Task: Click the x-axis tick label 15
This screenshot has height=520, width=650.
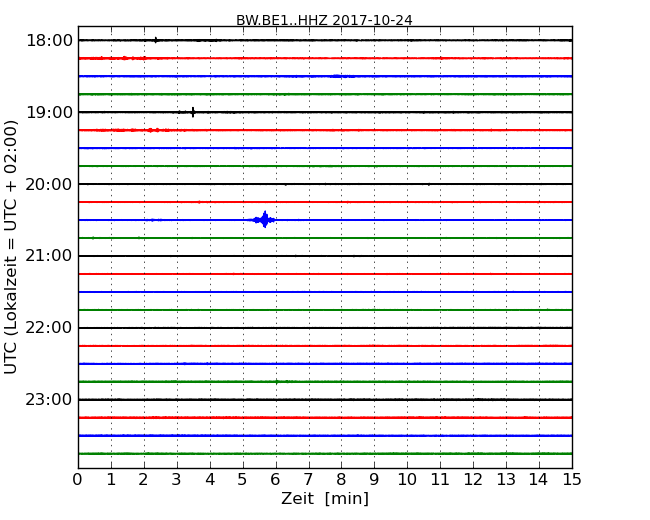Action: tap(572, 479)
